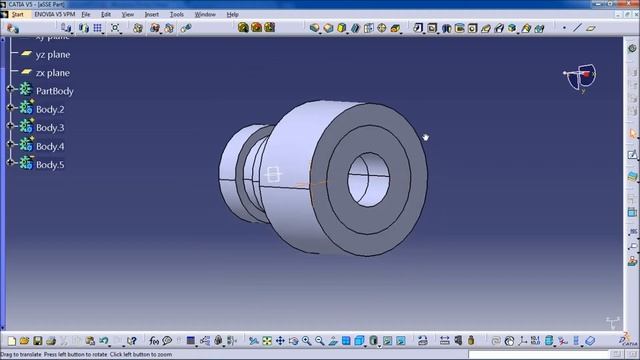This screenshot has width=640, height=360.
Task: Click the Sketcher icon on right toolbar
Action: point(632,154)
